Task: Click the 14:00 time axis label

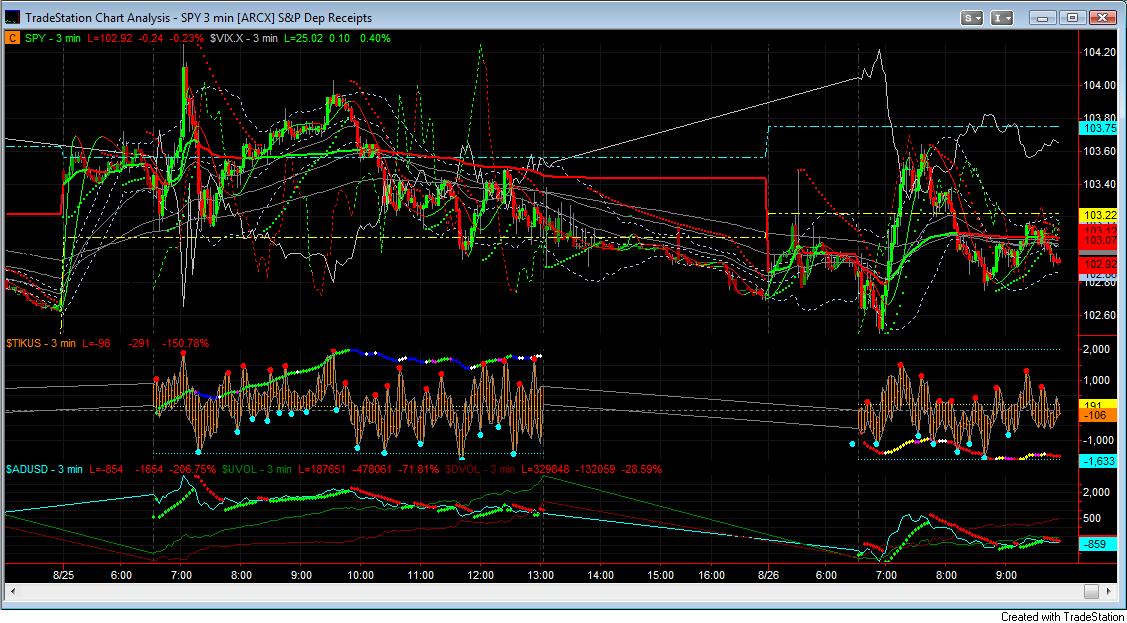Action: (x=600, y=575)
